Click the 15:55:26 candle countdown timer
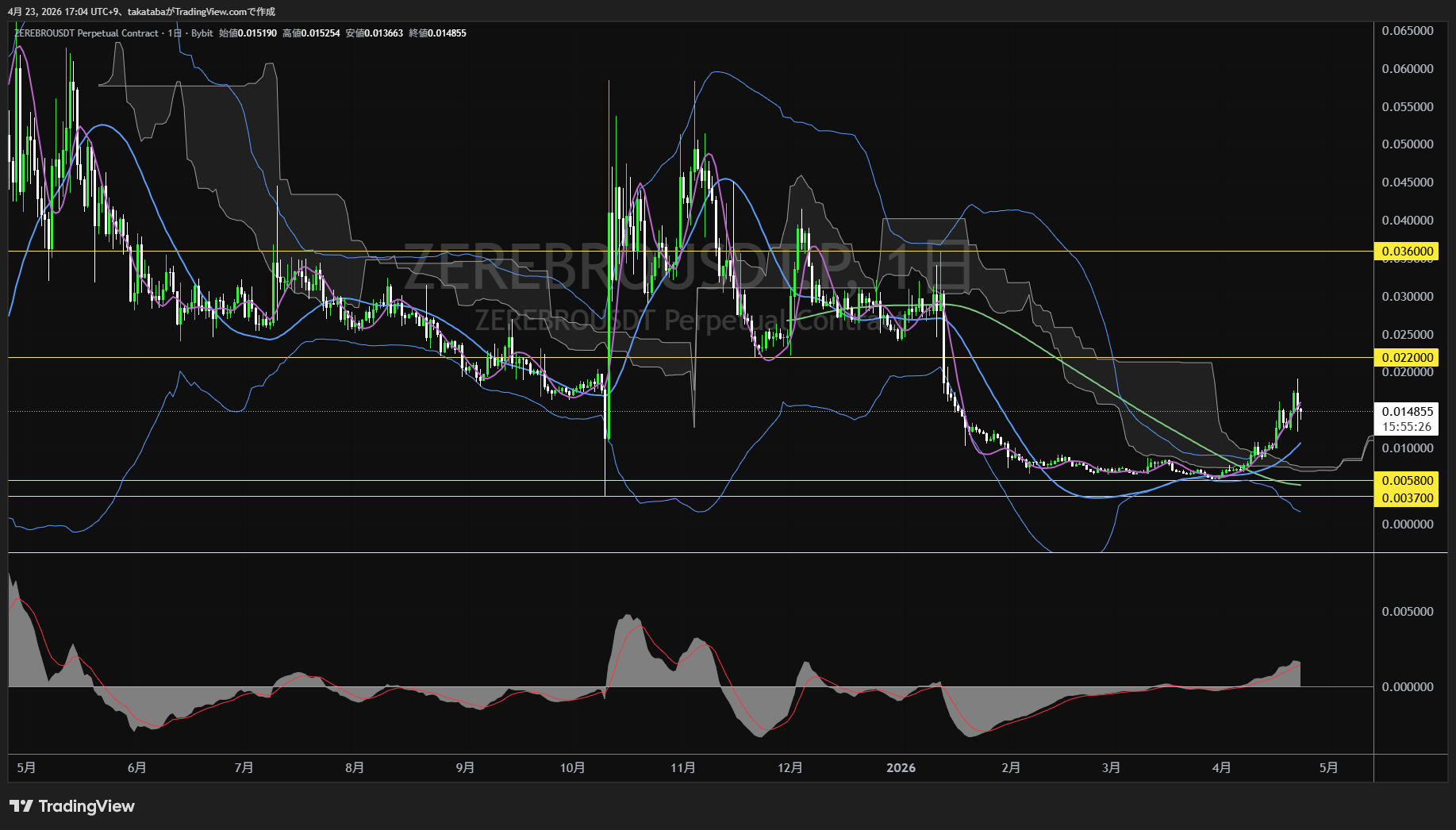 click(x=1408, y=427)
